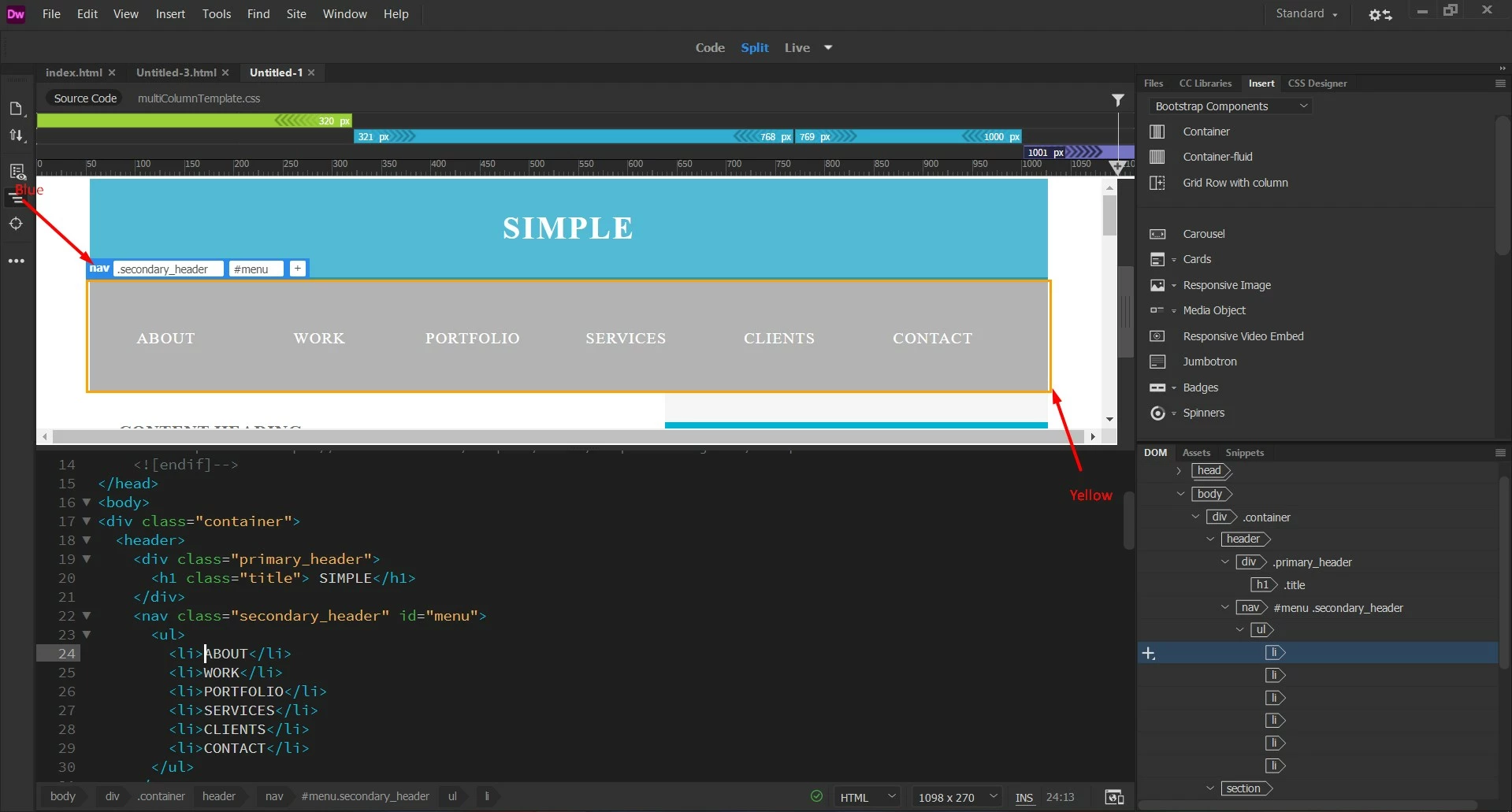This screenshot has height=812, width=1512.
Task: Click the filter funnel icon in the document toolbar
Action: coord(1117,99)
